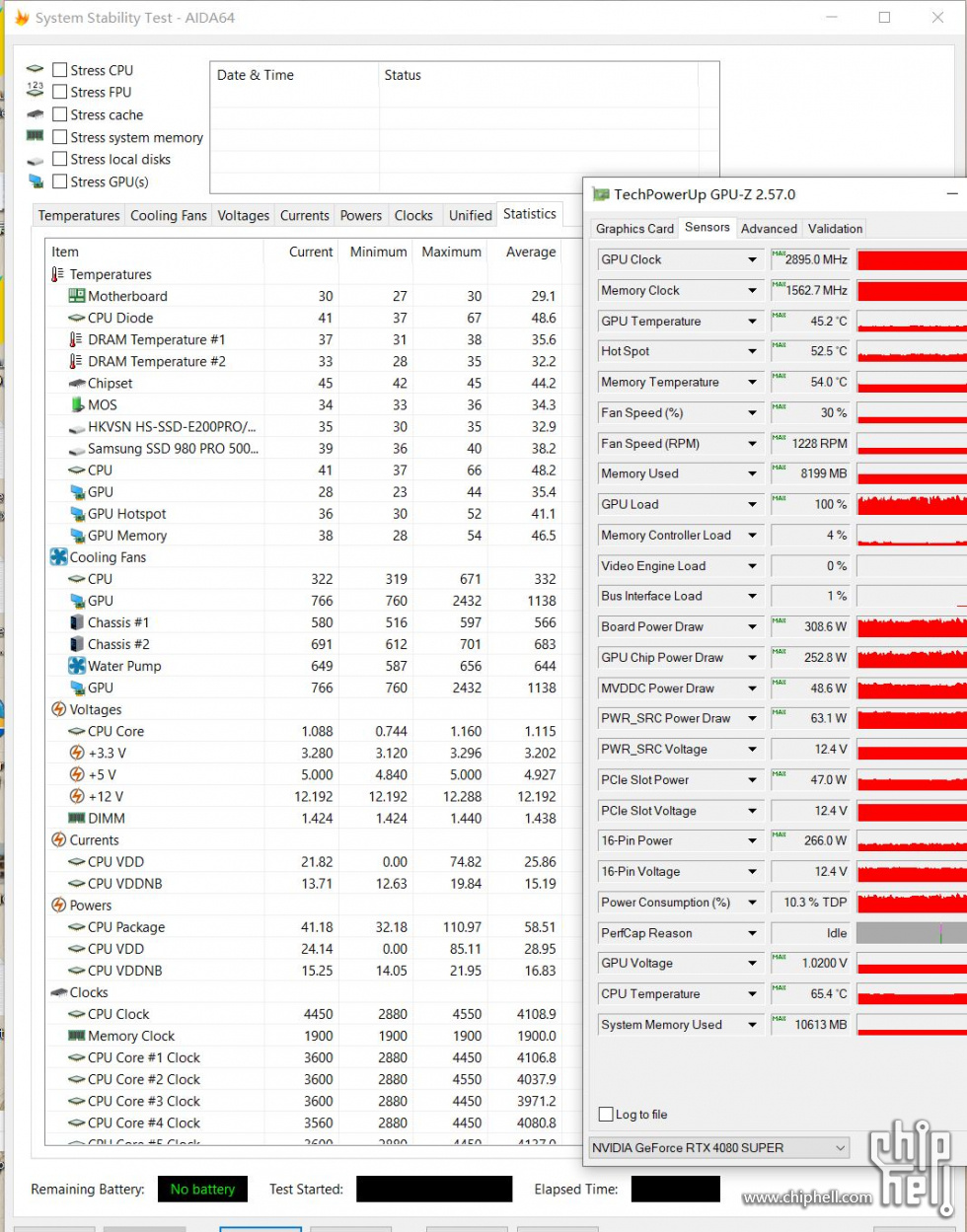Open the Fan Speed (RPM) sensor dropdown
This screenshot has width=967, height=1232.
click(752, 444)
